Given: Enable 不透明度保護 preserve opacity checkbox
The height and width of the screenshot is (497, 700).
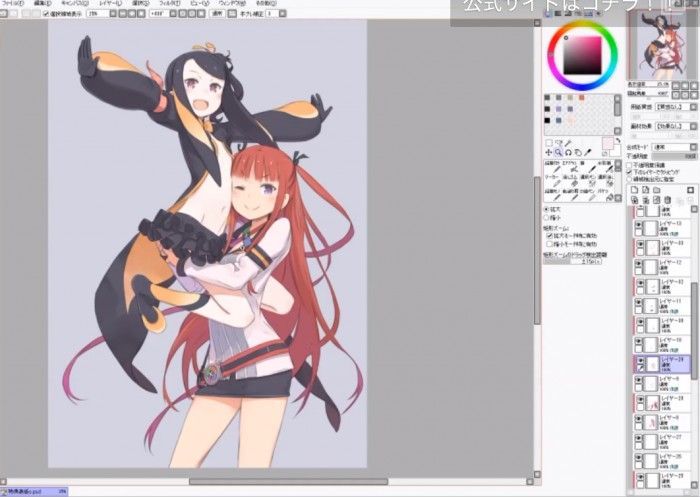Looking at the screenshot, I should [x=629, y=165].
